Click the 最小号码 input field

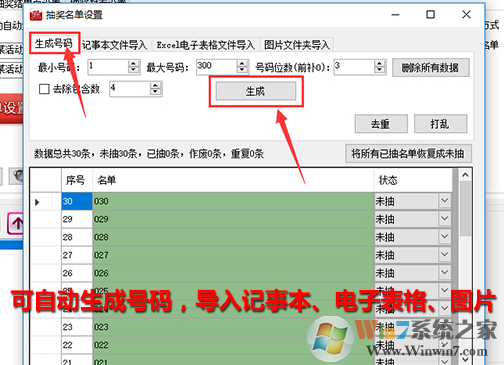coord(108,67)
